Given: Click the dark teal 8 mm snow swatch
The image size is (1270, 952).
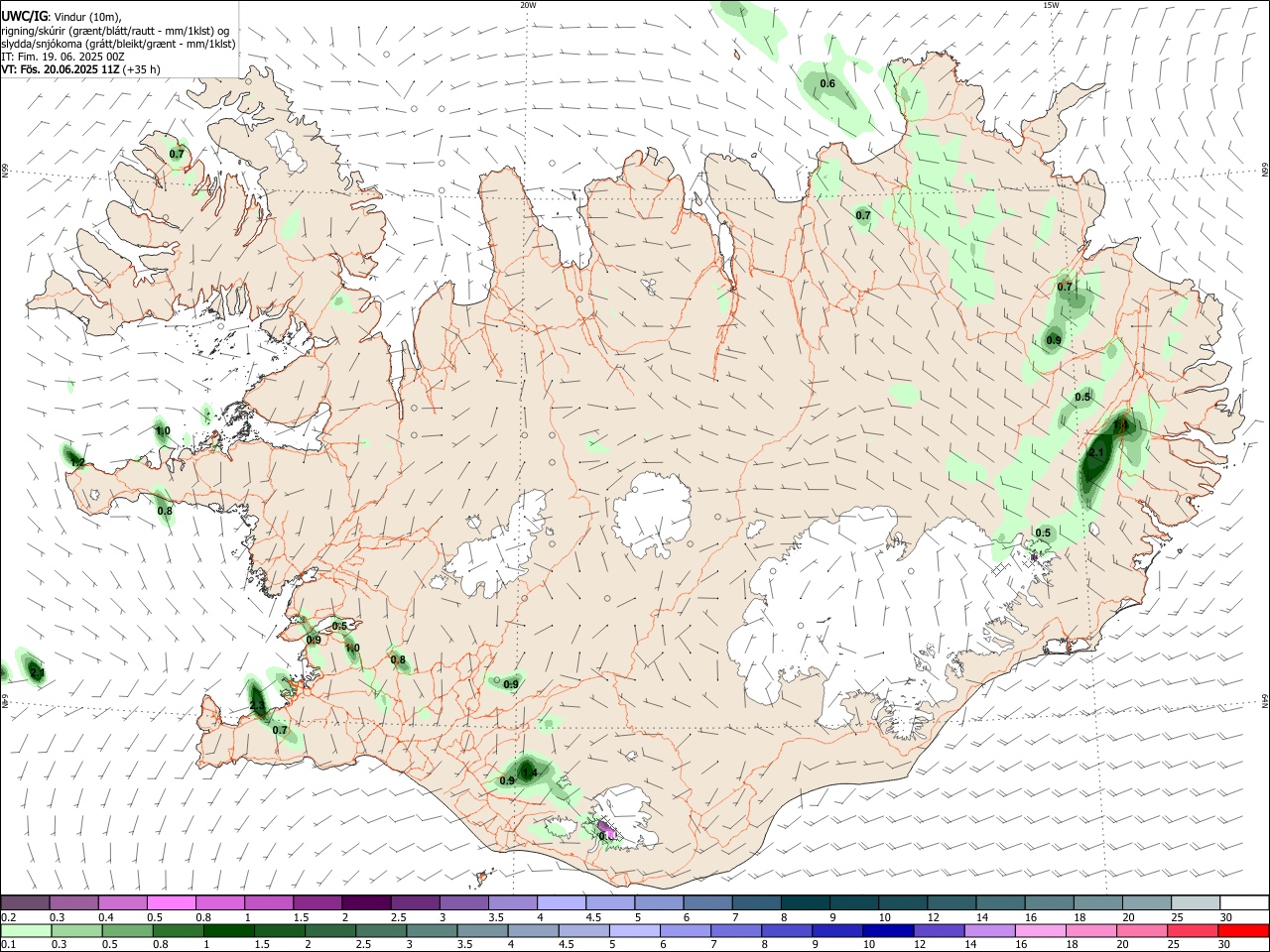Looking at the screenshot, I should 806,902.
